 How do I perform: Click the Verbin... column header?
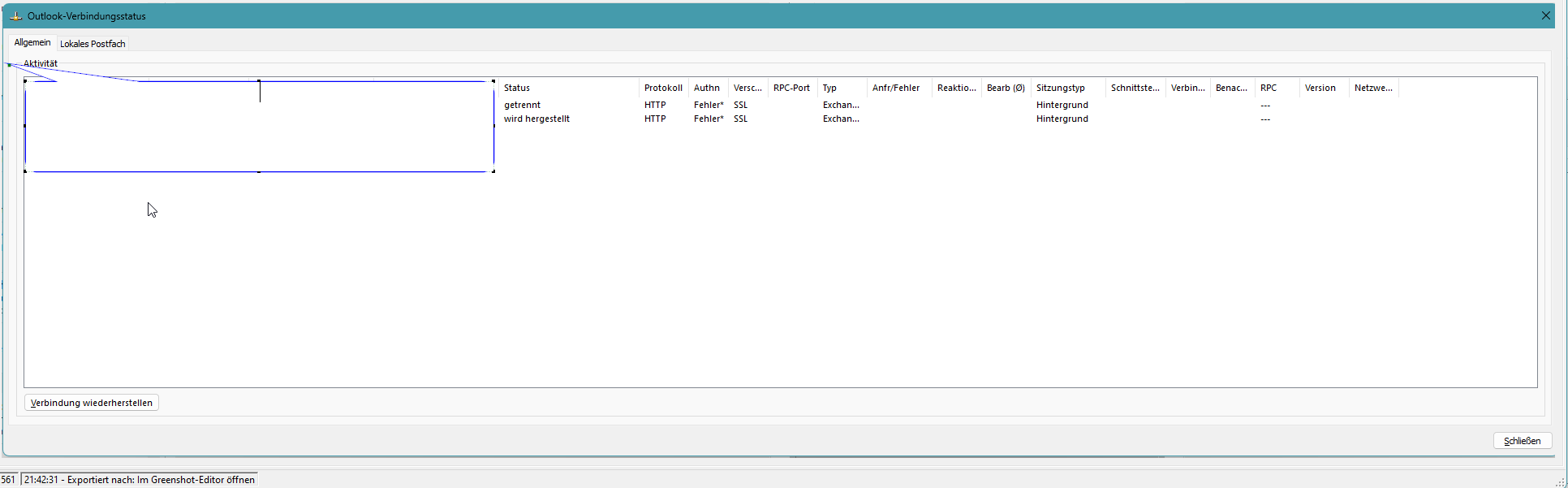(1188, 88)
